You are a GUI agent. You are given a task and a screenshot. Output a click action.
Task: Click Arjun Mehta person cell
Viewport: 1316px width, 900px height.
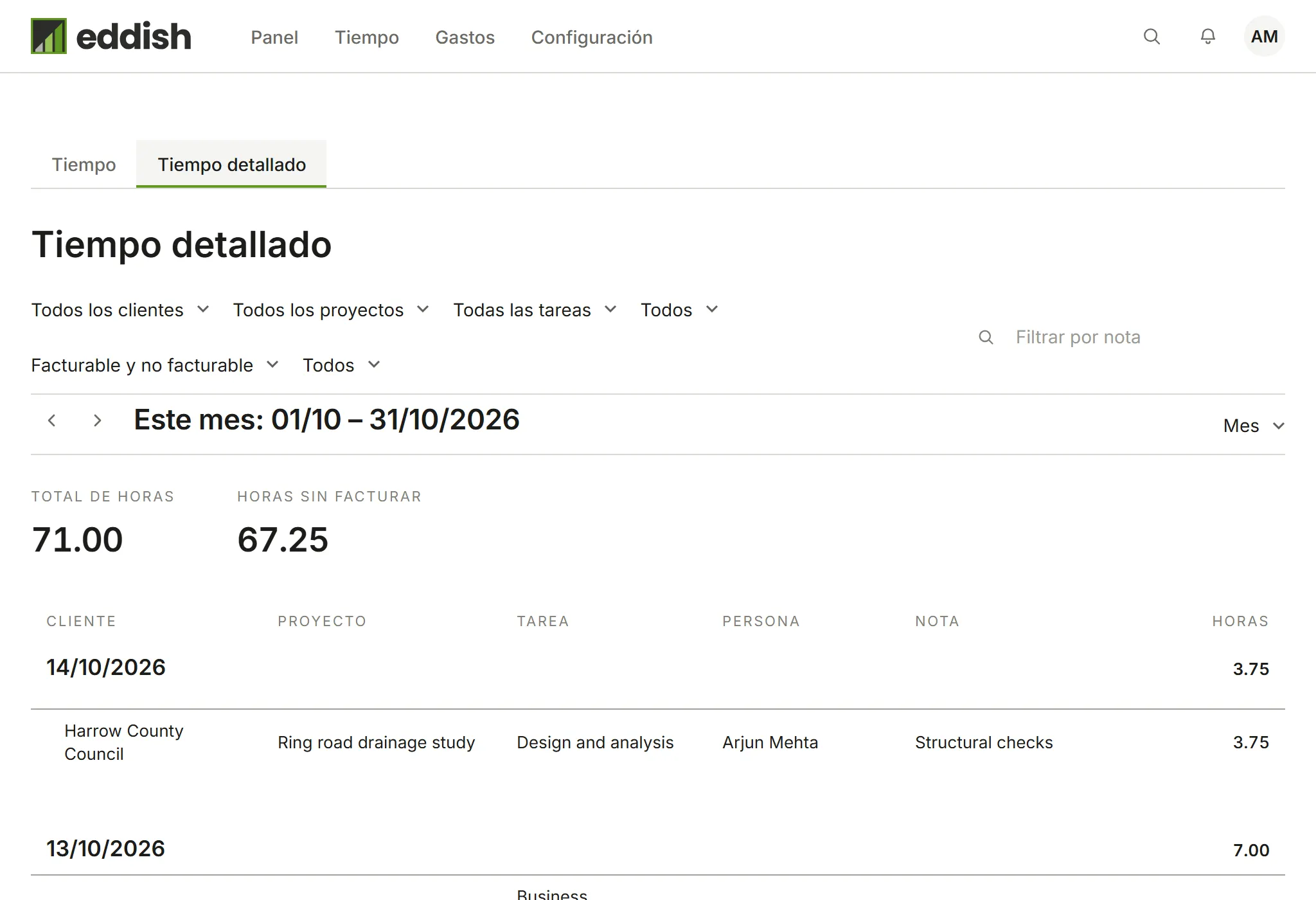(770, 742)
